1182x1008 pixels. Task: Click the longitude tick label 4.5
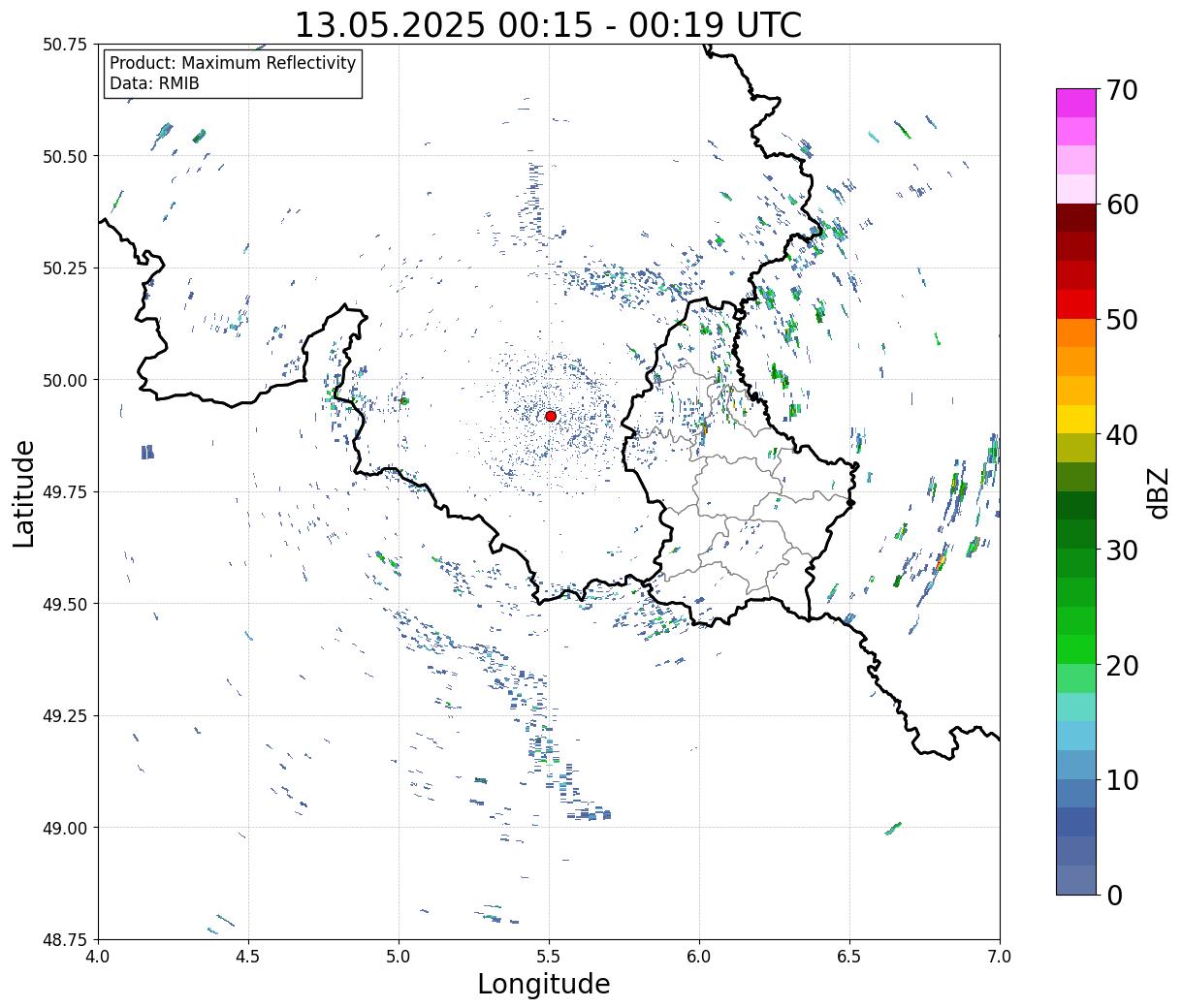tap(248, 957)
